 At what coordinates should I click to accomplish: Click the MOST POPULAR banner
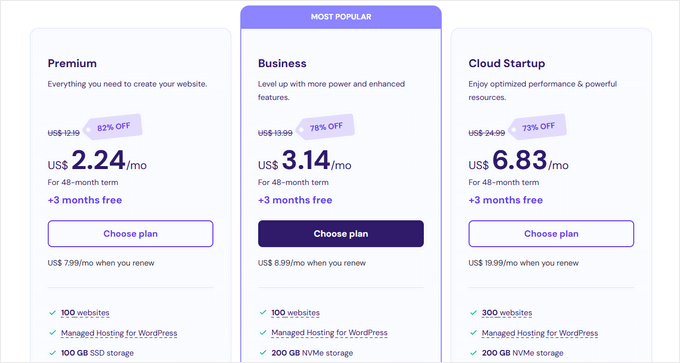click(x=341, y=17)
